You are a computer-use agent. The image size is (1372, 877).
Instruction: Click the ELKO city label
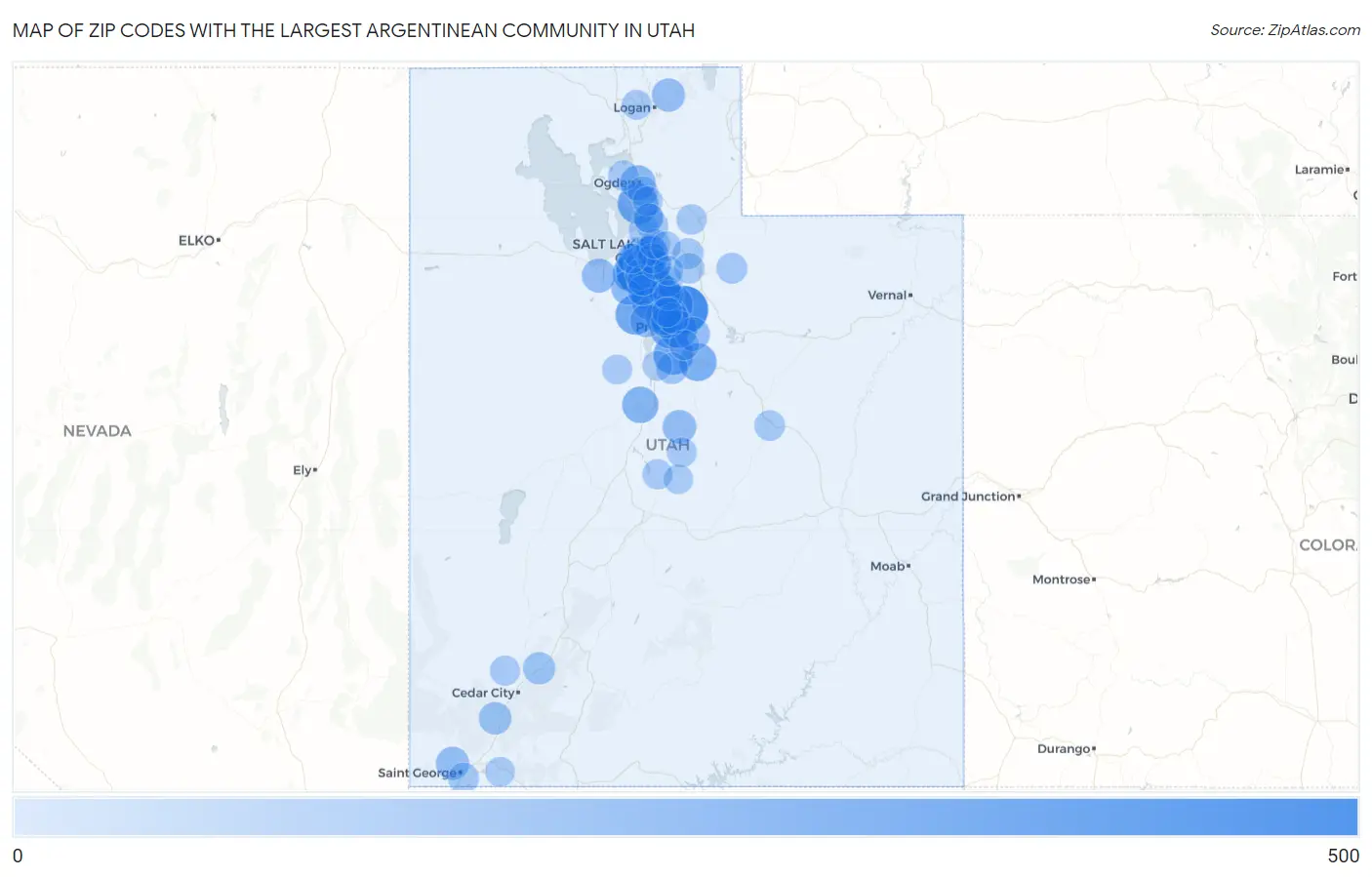pyautogui.click(x=196, y=240)
